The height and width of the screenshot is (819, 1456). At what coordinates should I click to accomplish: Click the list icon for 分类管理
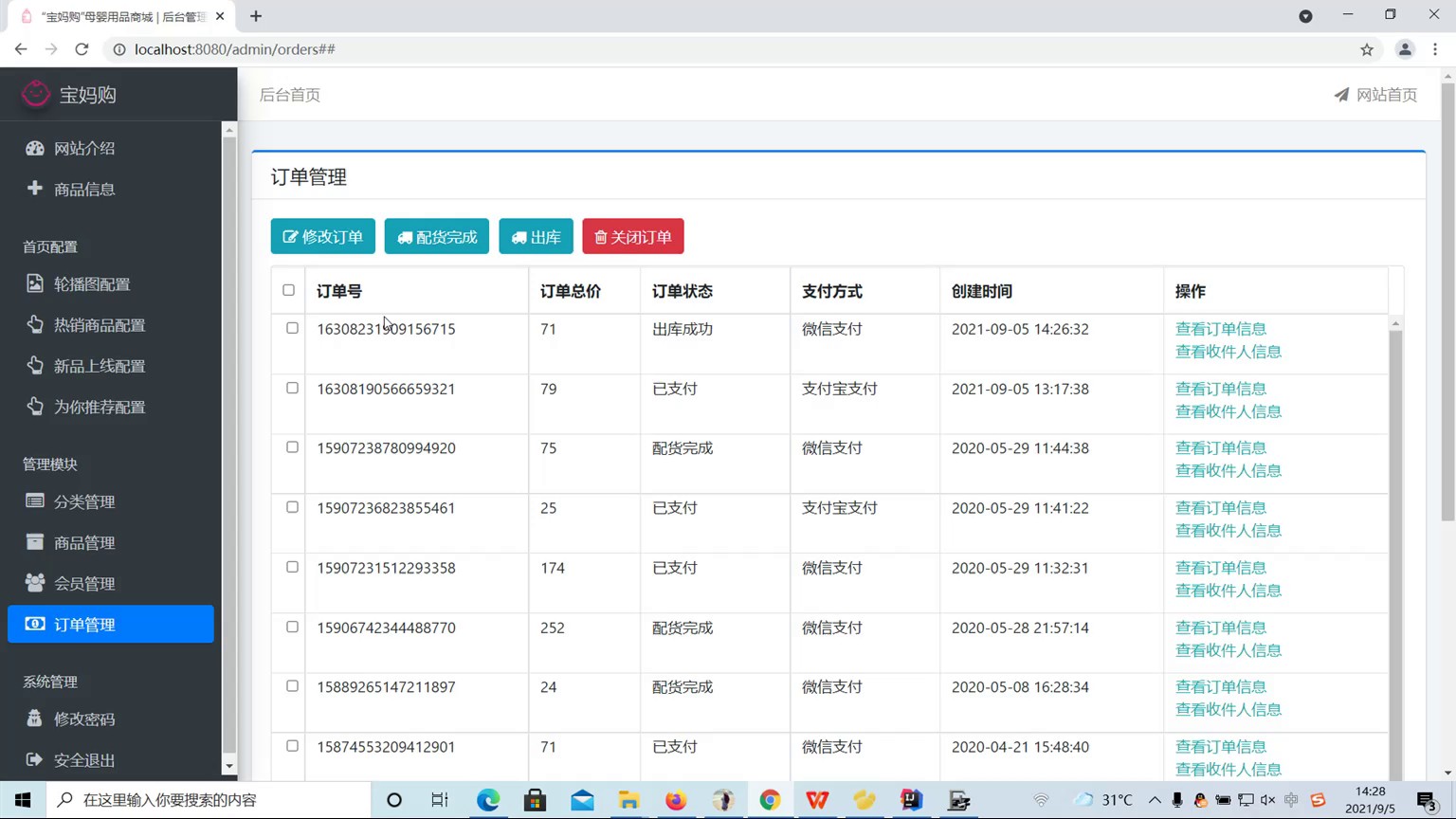[x=35, y=500]
